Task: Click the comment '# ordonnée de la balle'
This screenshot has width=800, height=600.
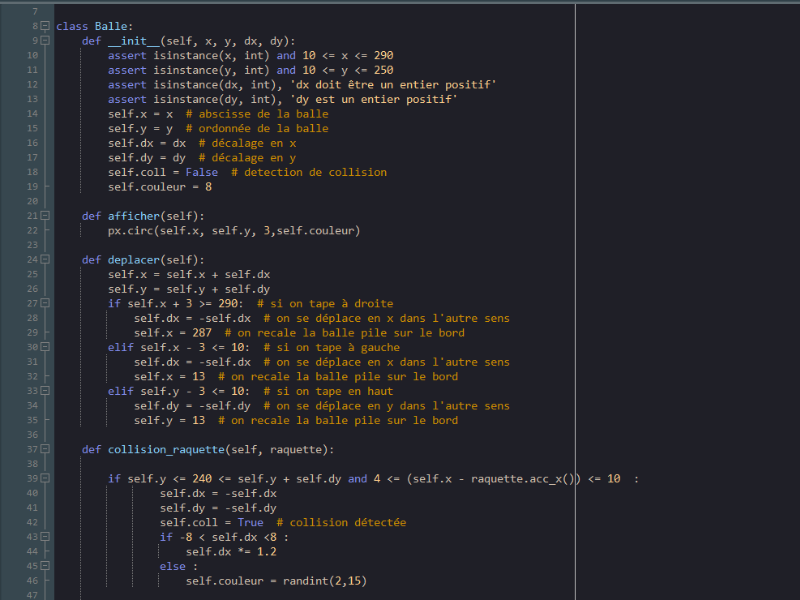Action: pyautogui.click(x=257, y=129)
